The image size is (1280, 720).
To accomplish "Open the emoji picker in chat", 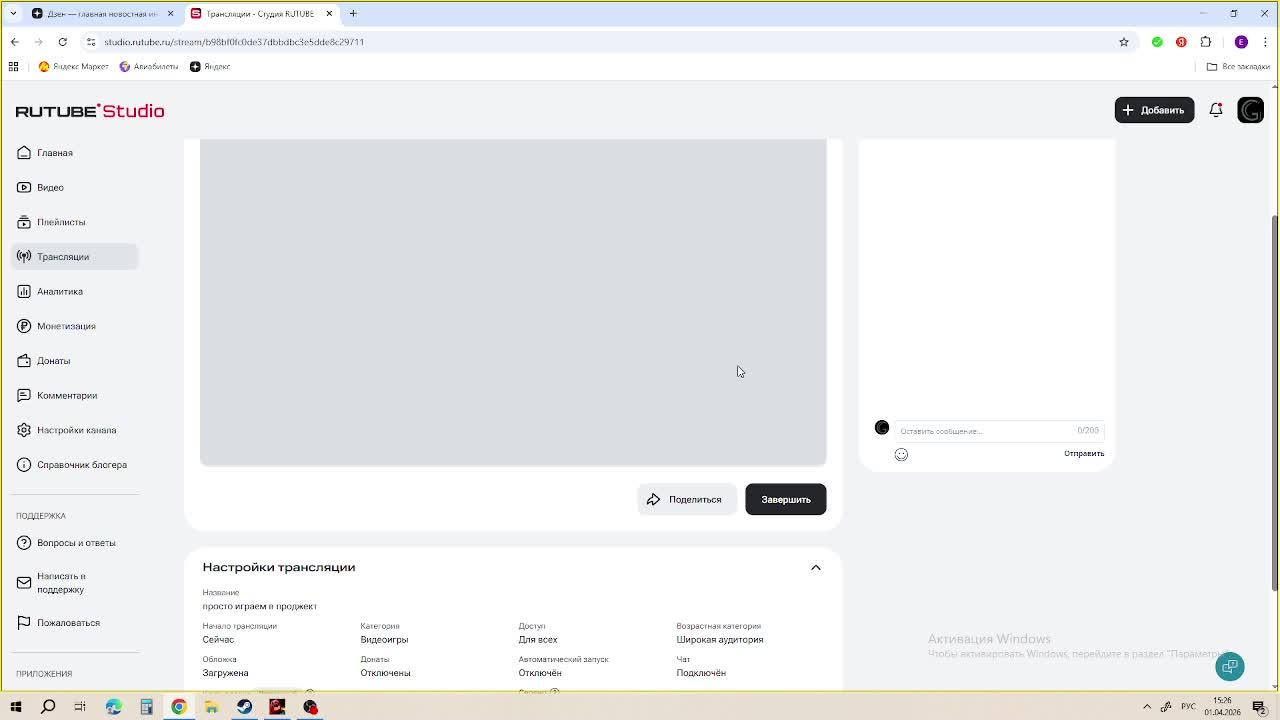I will click(x=901, y=455).
